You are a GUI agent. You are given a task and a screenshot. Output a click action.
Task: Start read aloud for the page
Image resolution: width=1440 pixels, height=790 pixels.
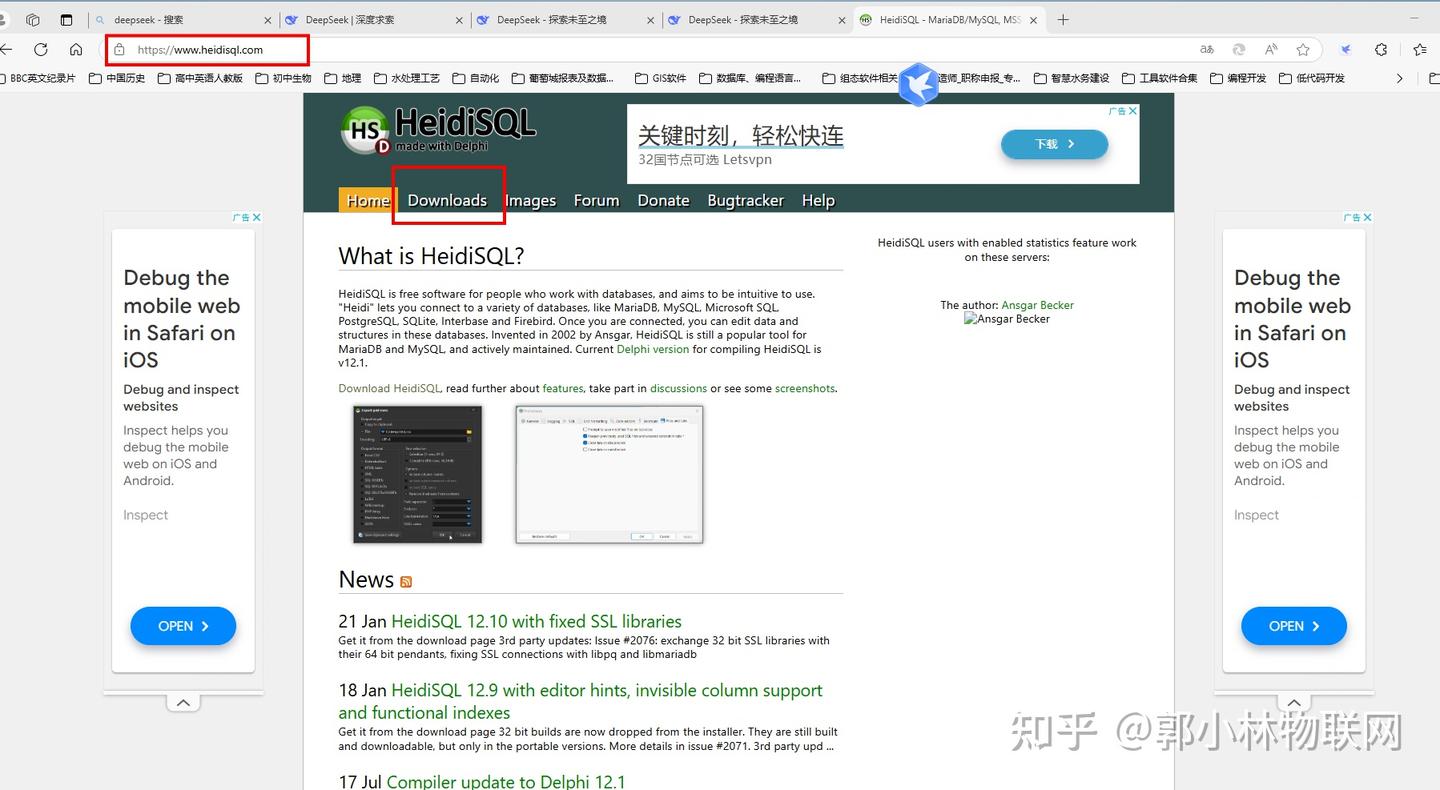[x=1271, y=49]
